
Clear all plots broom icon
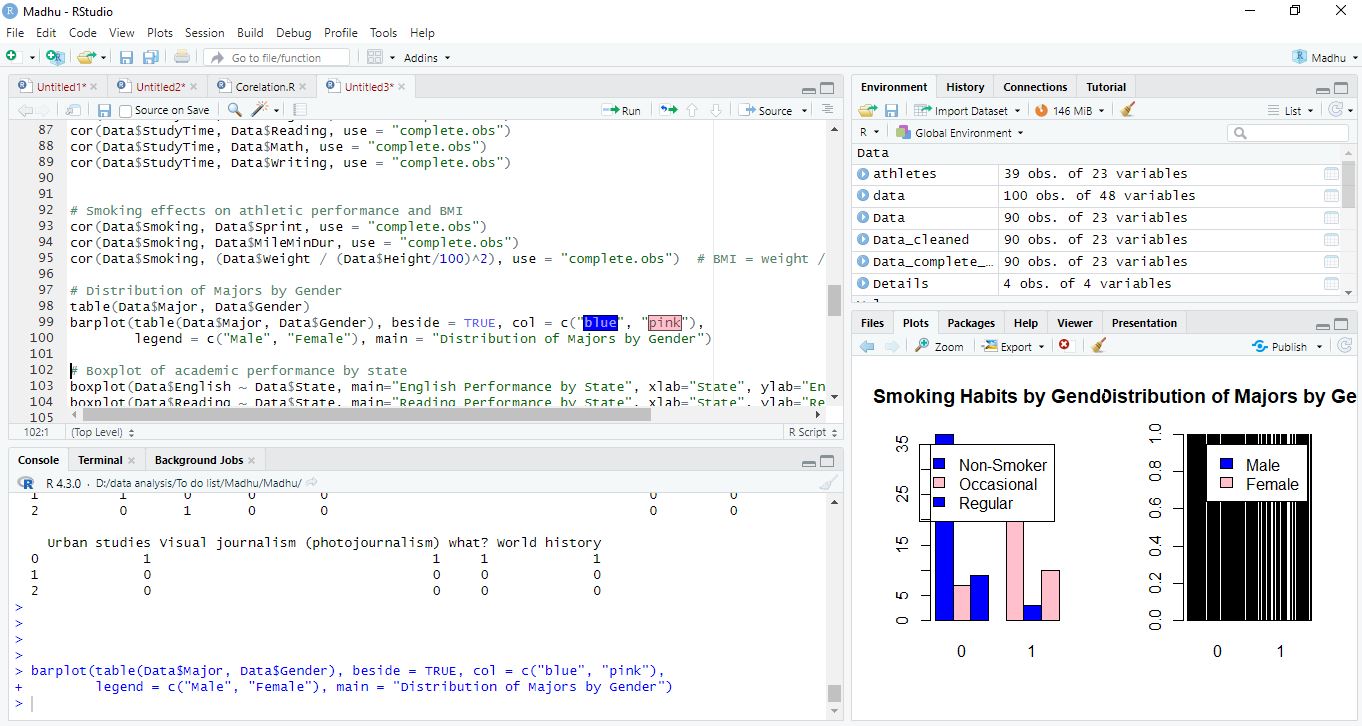click(x=1099, y=345)
